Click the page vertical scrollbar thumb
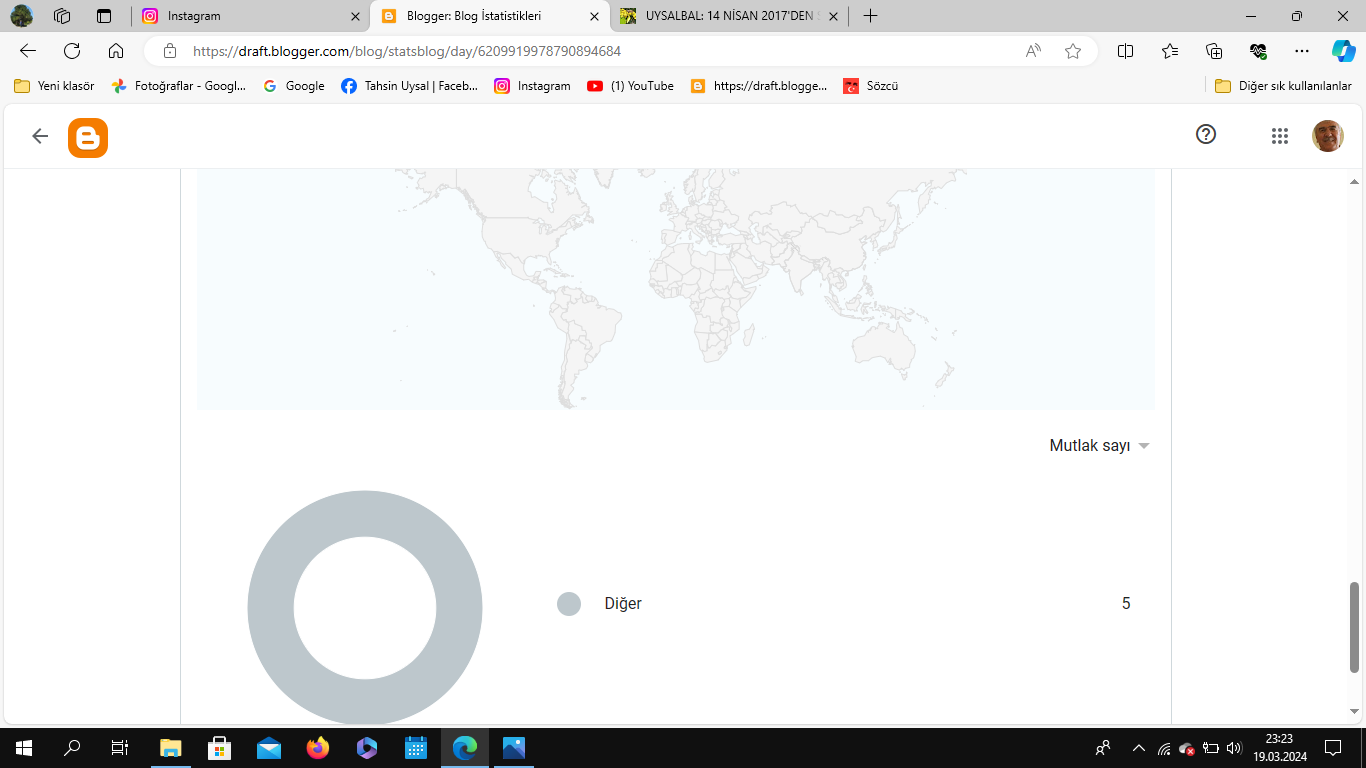The width and height of the screenshot is (1366, 768). tap(1355, 627)
